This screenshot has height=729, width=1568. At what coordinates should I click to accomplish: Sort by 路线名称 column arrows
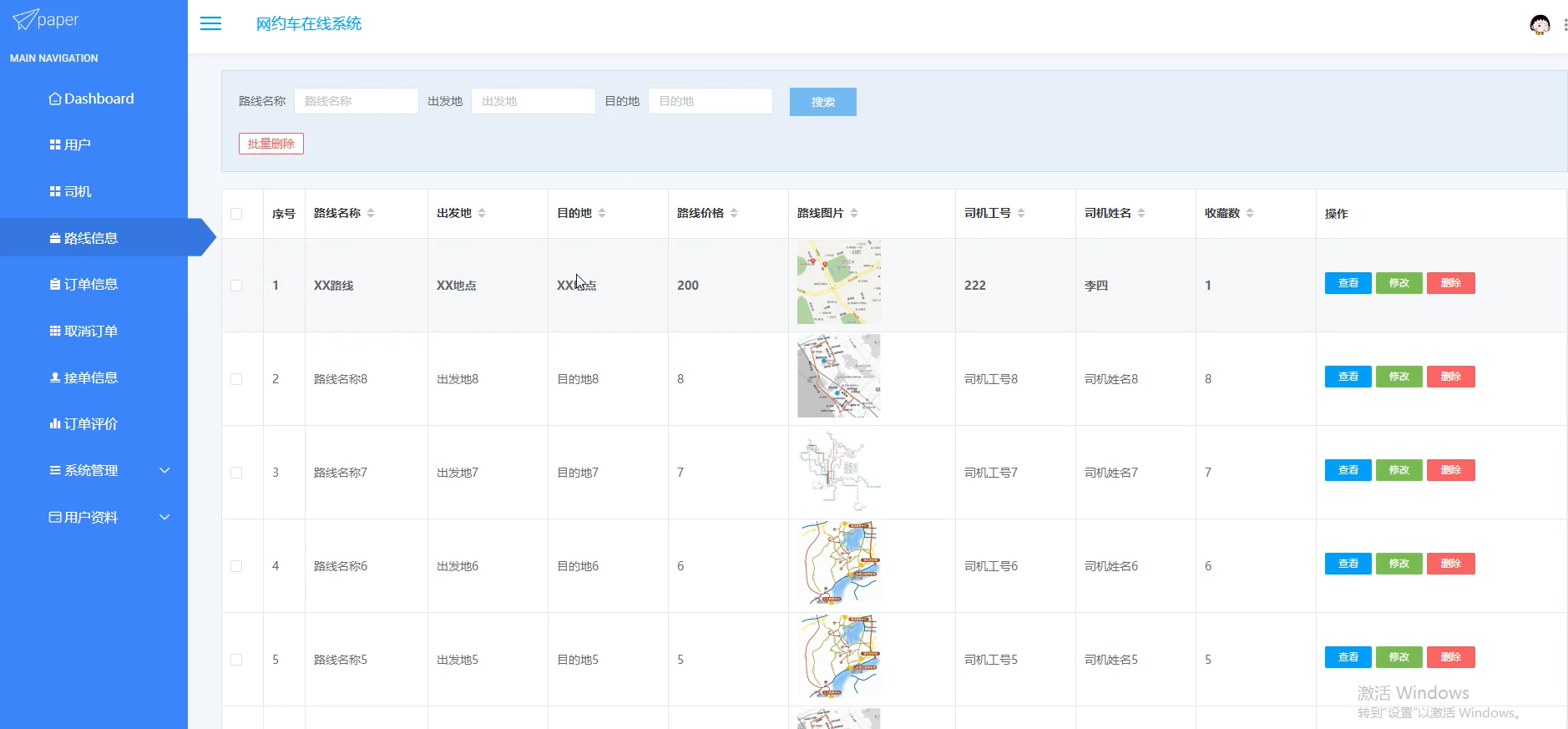pos(371,213)
